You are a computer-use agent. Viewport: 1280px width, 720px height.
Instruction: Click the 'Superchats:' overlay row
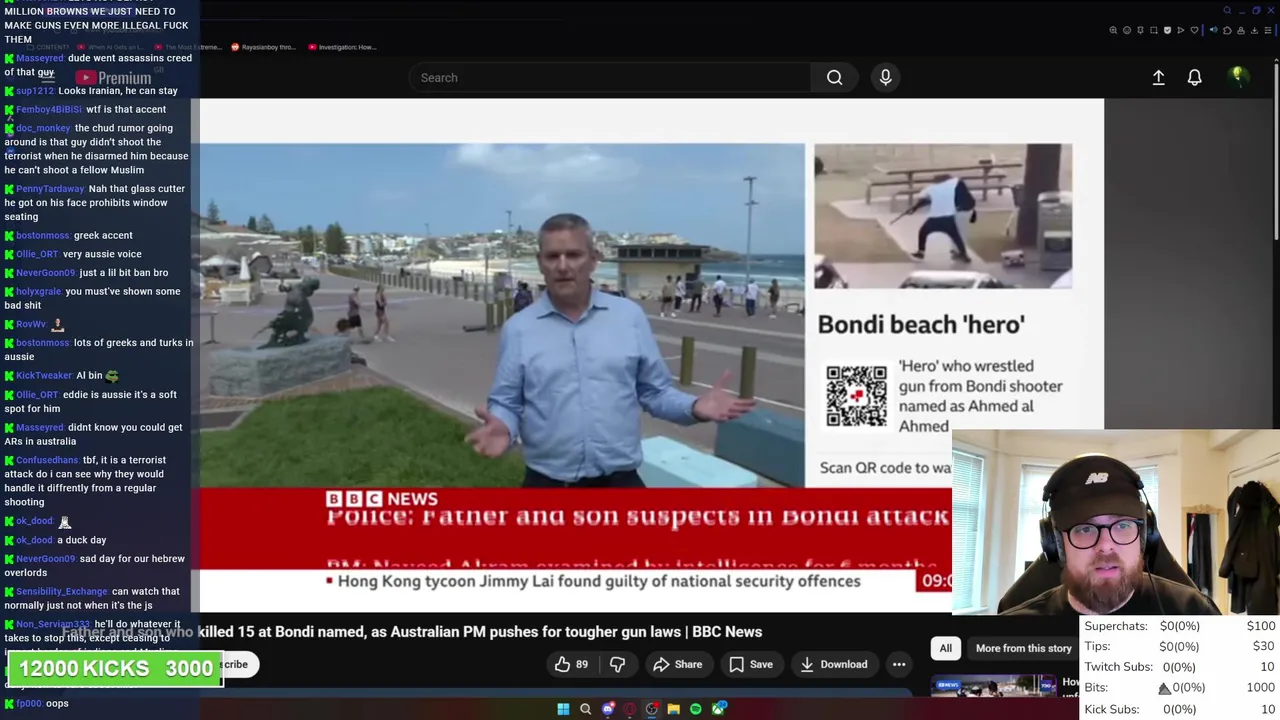click(x=1180, y=626)
